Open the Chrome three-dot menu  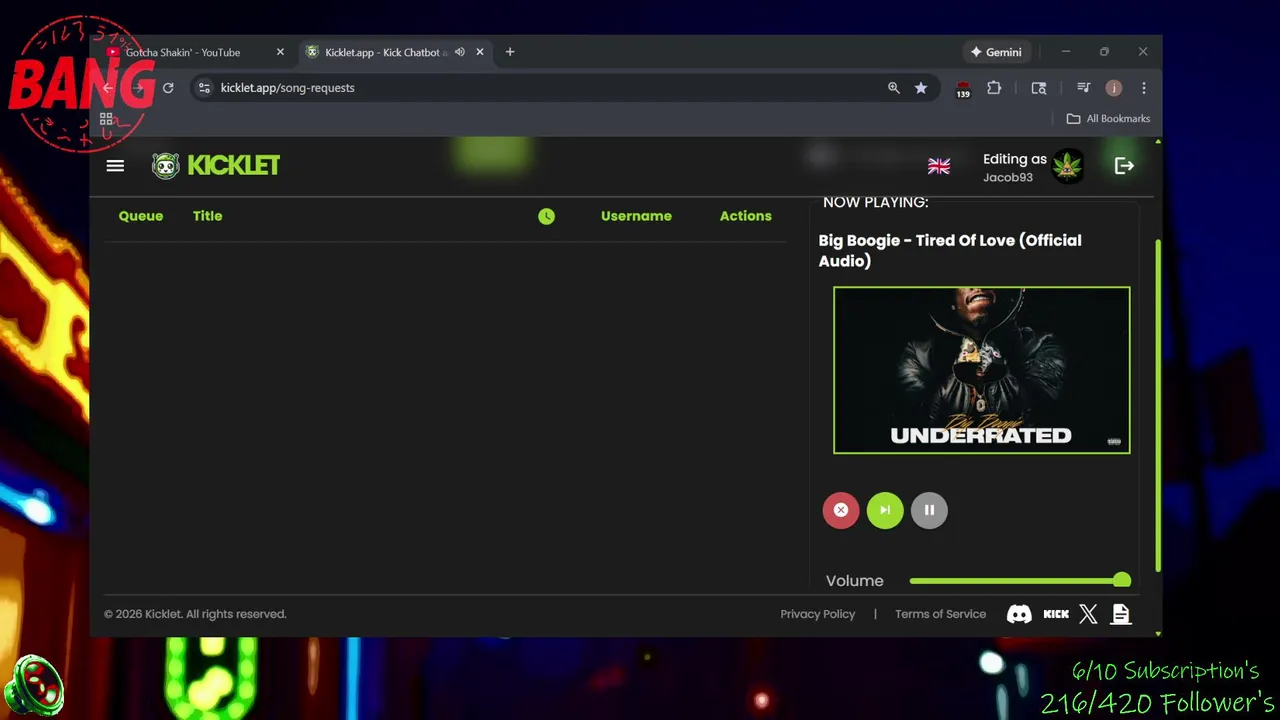click(x=1144, y=88)
